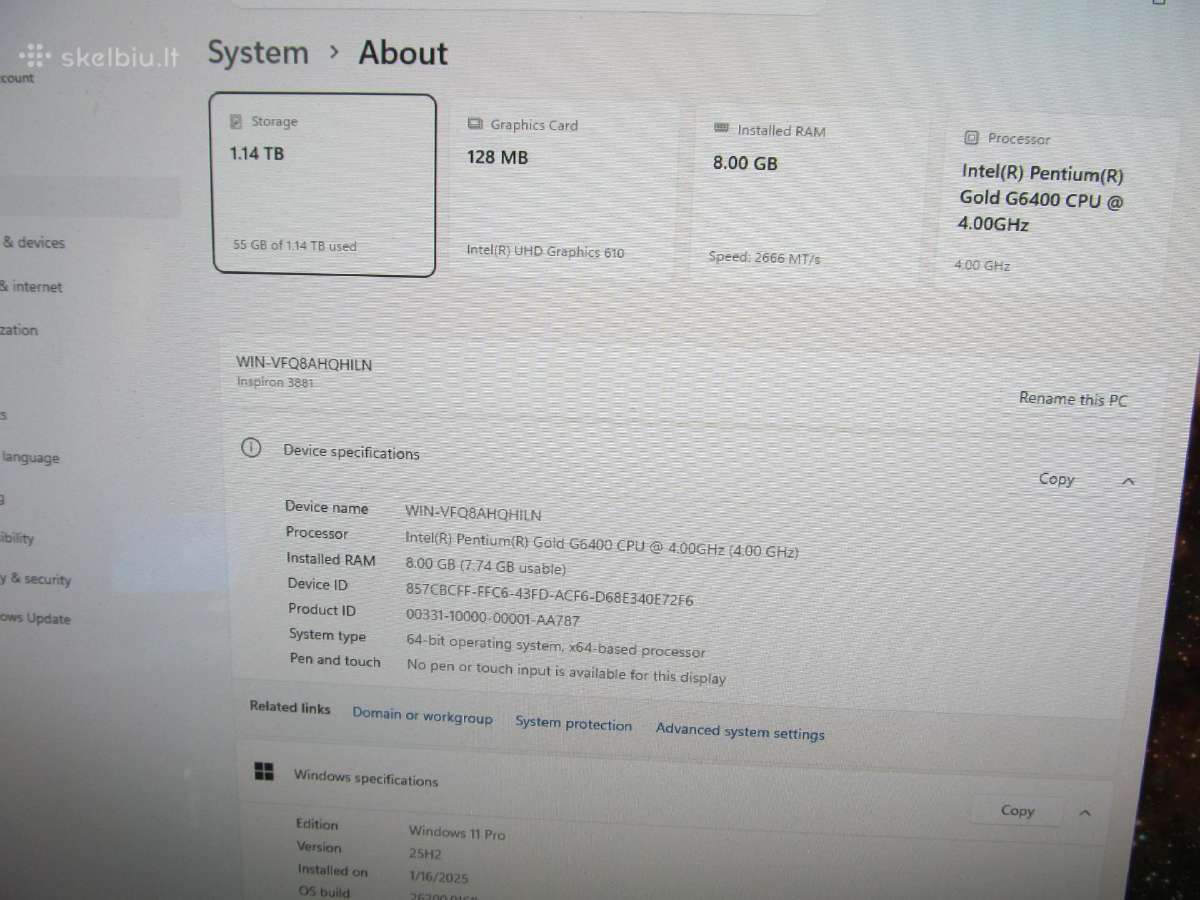Select Product ID value 00331-10000-00001-AA787

point(492,618)
